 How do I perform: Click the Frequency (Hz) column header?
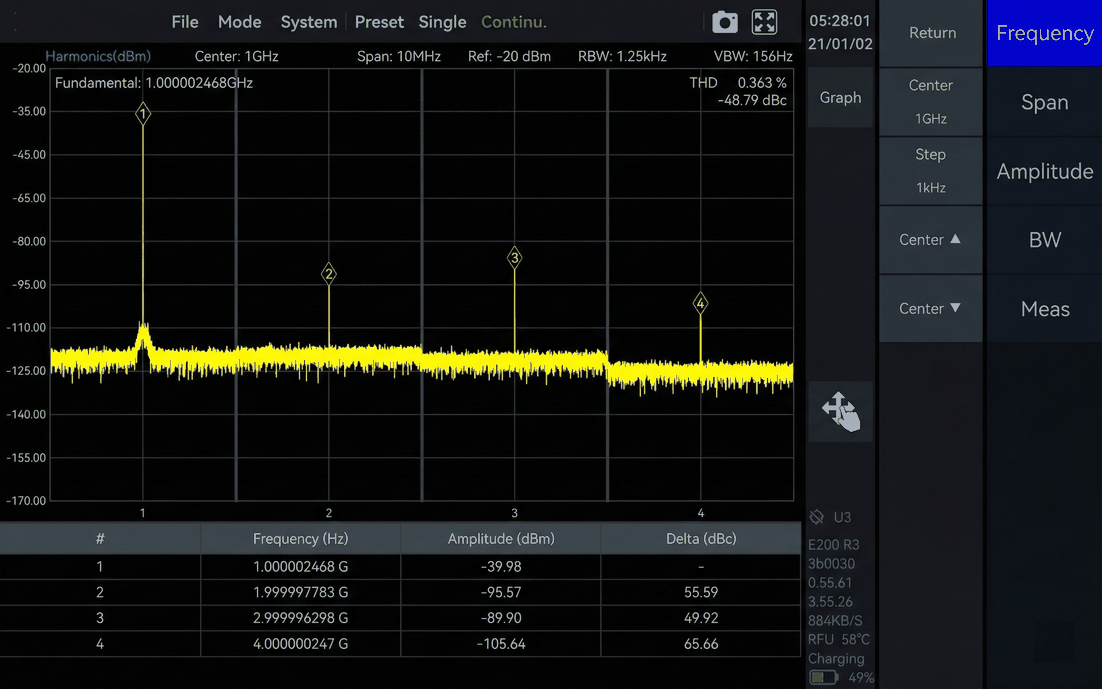pyautogui.click(x=300, y=539)
